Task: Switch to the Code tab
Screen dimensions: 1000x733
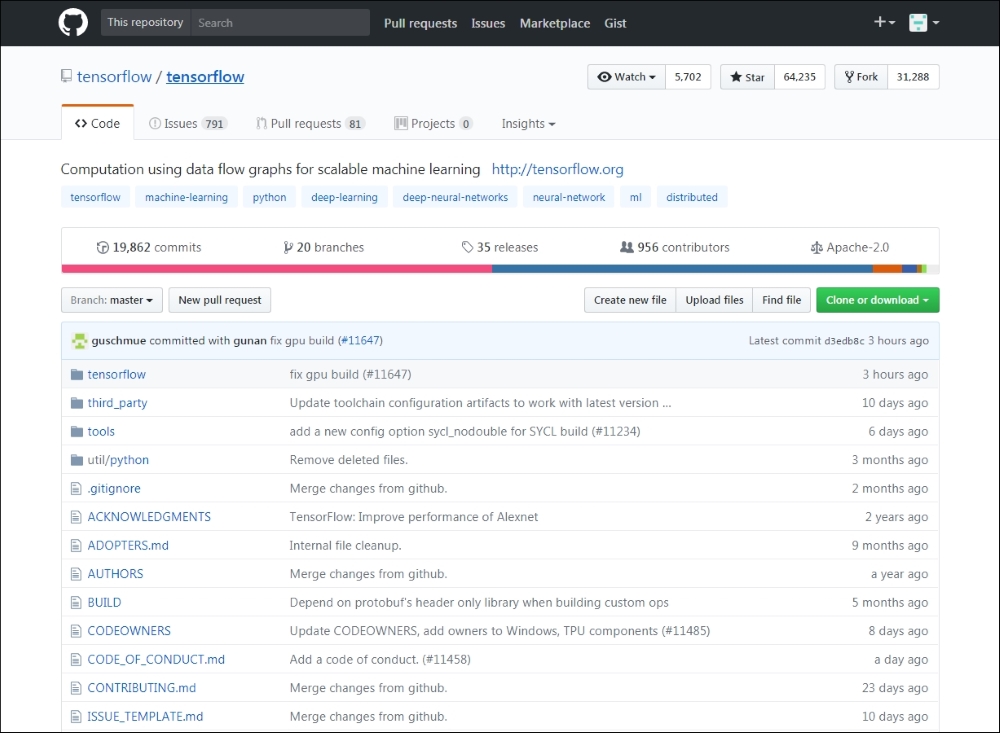Action: click(98, 123)
